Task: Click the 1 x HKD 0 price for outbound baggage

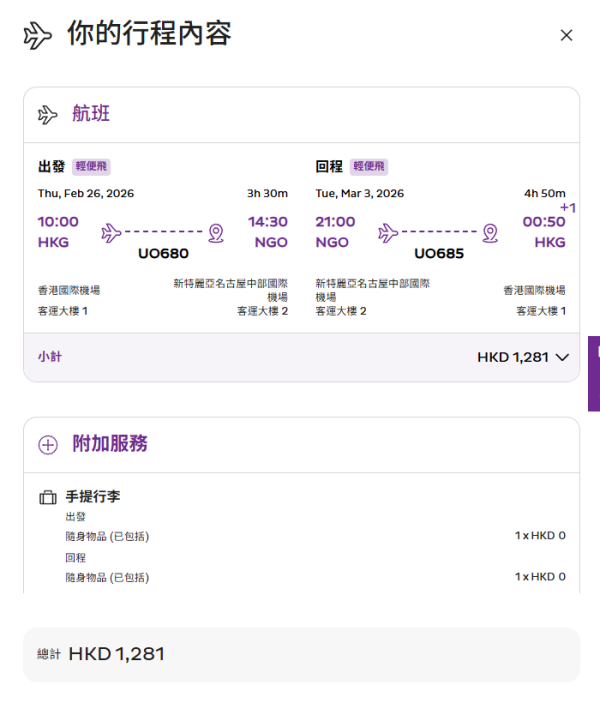Action: [540, 535]
